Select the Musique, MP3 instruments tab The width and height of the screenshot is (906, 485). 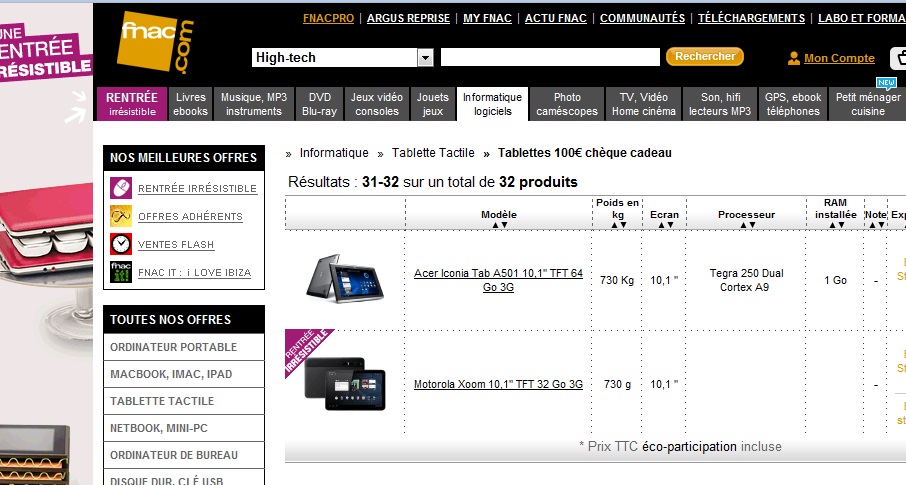(254, 104)
